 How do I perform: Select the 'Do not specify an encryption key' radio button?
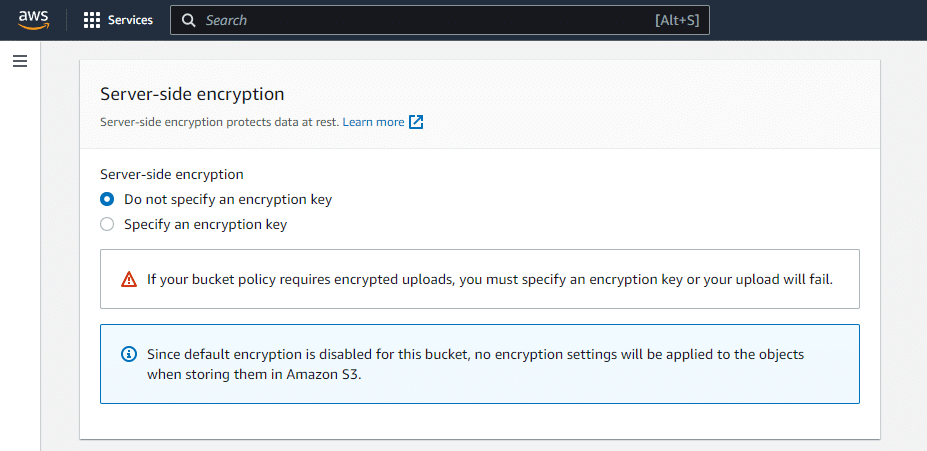tap(107, 199)
